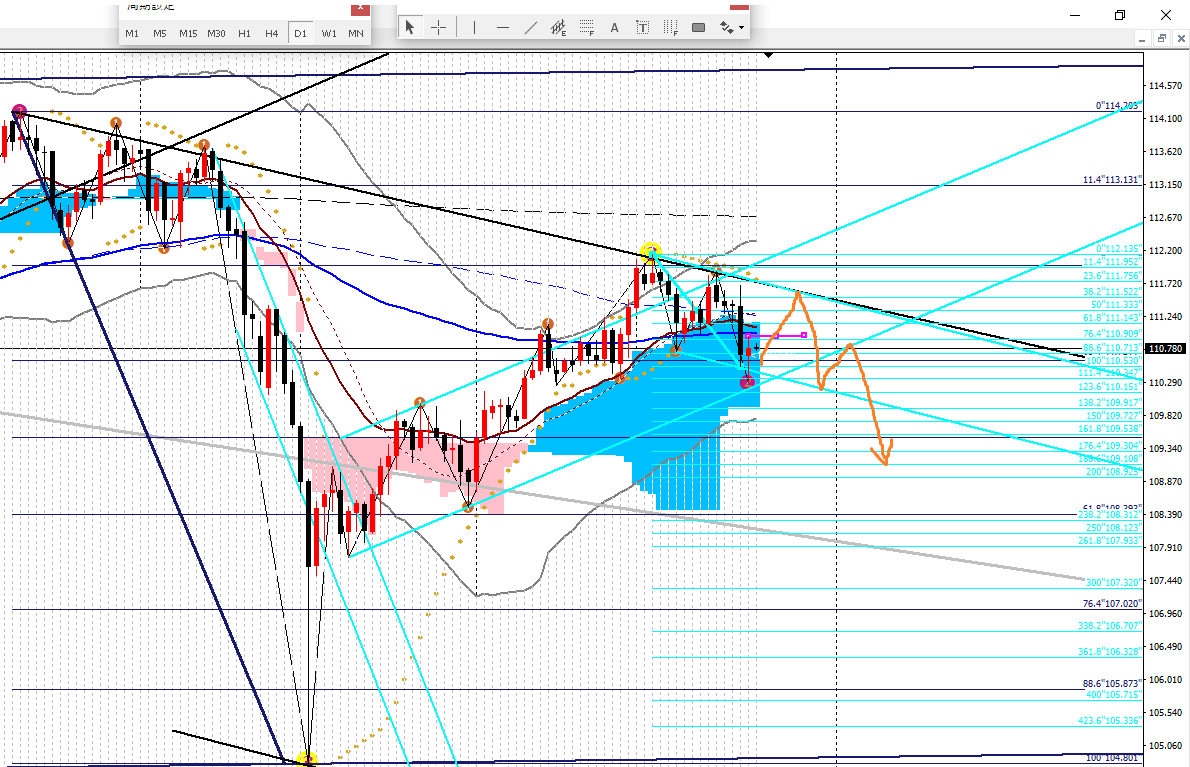Select the diagonal trendline tool
The image size is (1190, 767).
(531, 27)
